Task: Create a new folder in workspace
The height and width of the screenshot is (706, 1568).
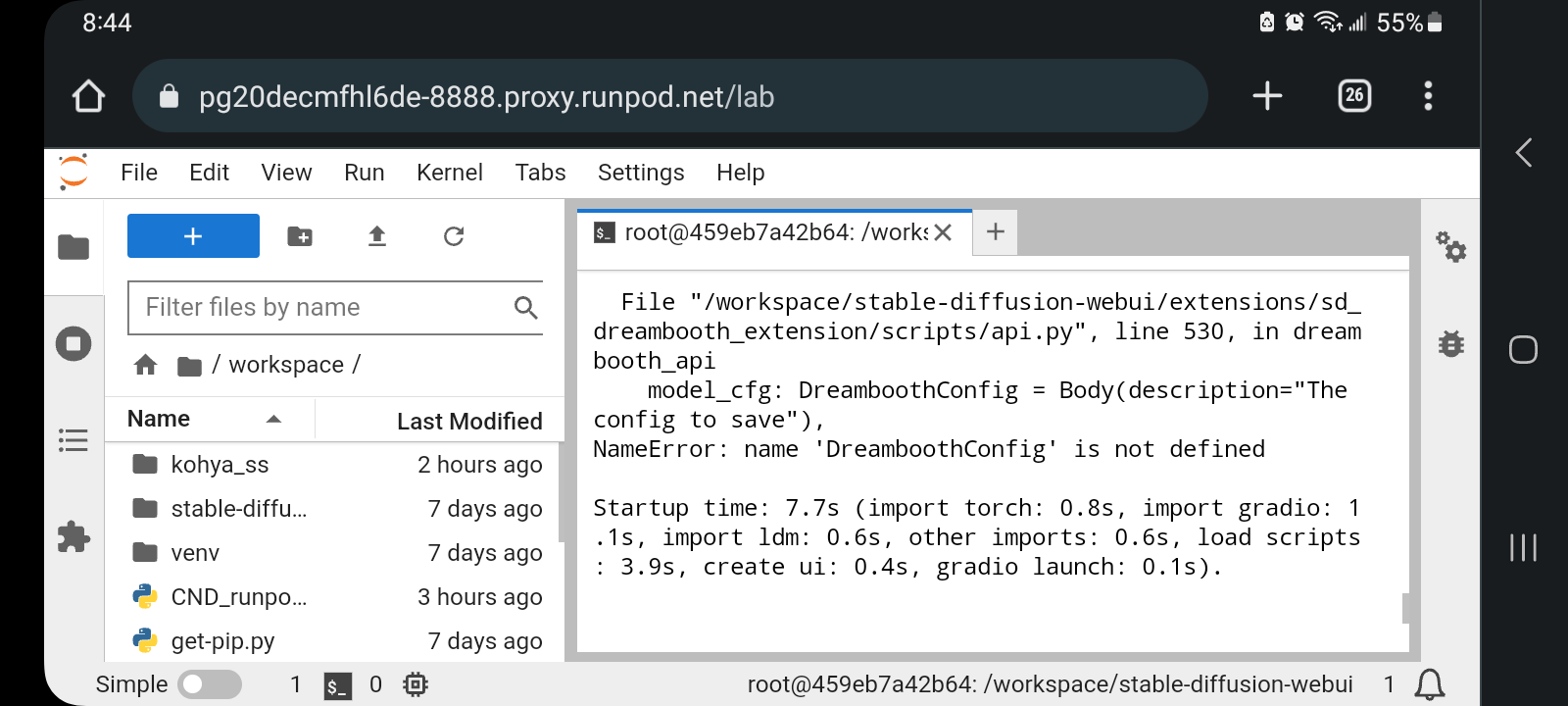Action: click(300, 235)
